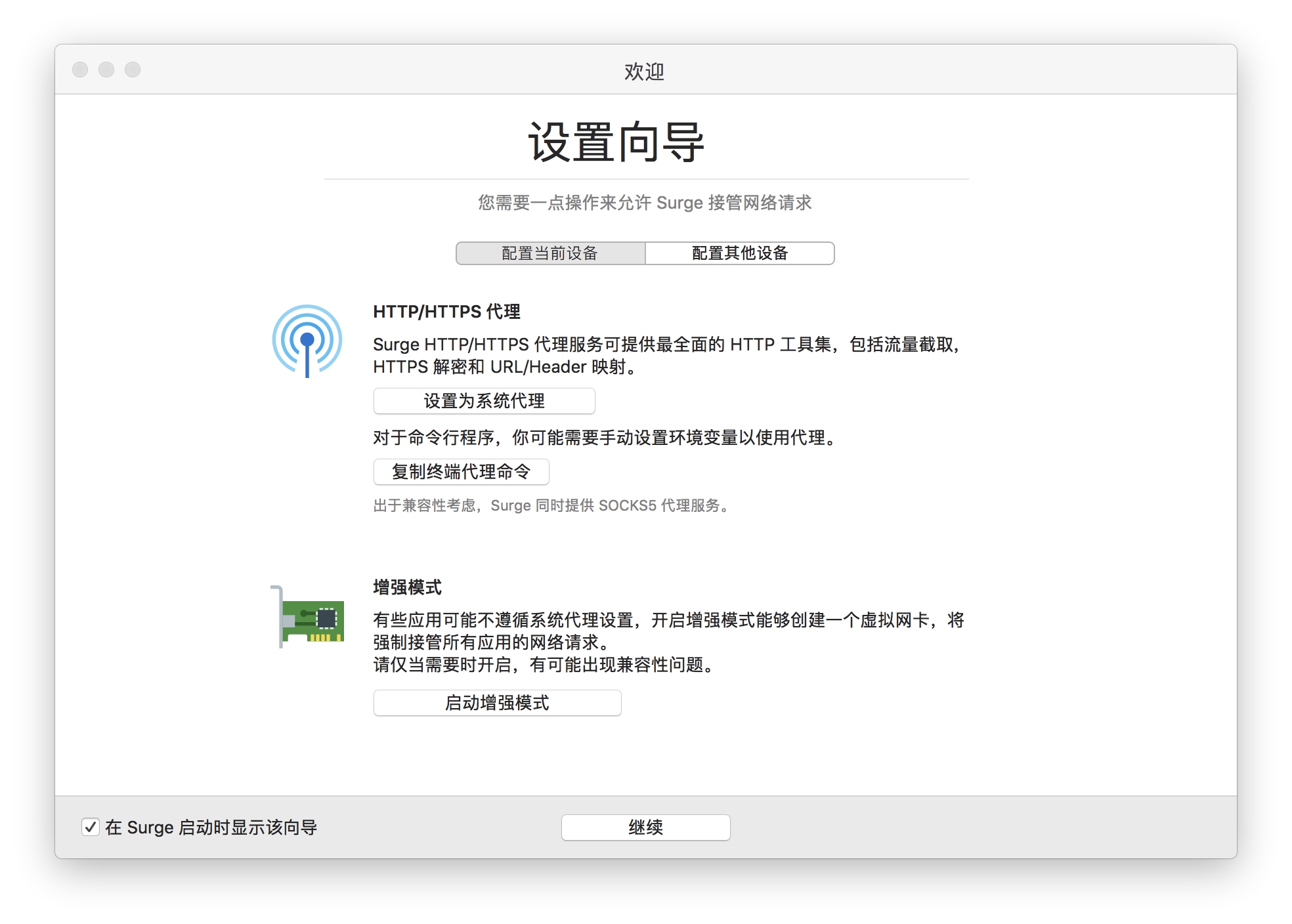
Task: Select the 增强模式 section heading
Action: pos(407,587)
